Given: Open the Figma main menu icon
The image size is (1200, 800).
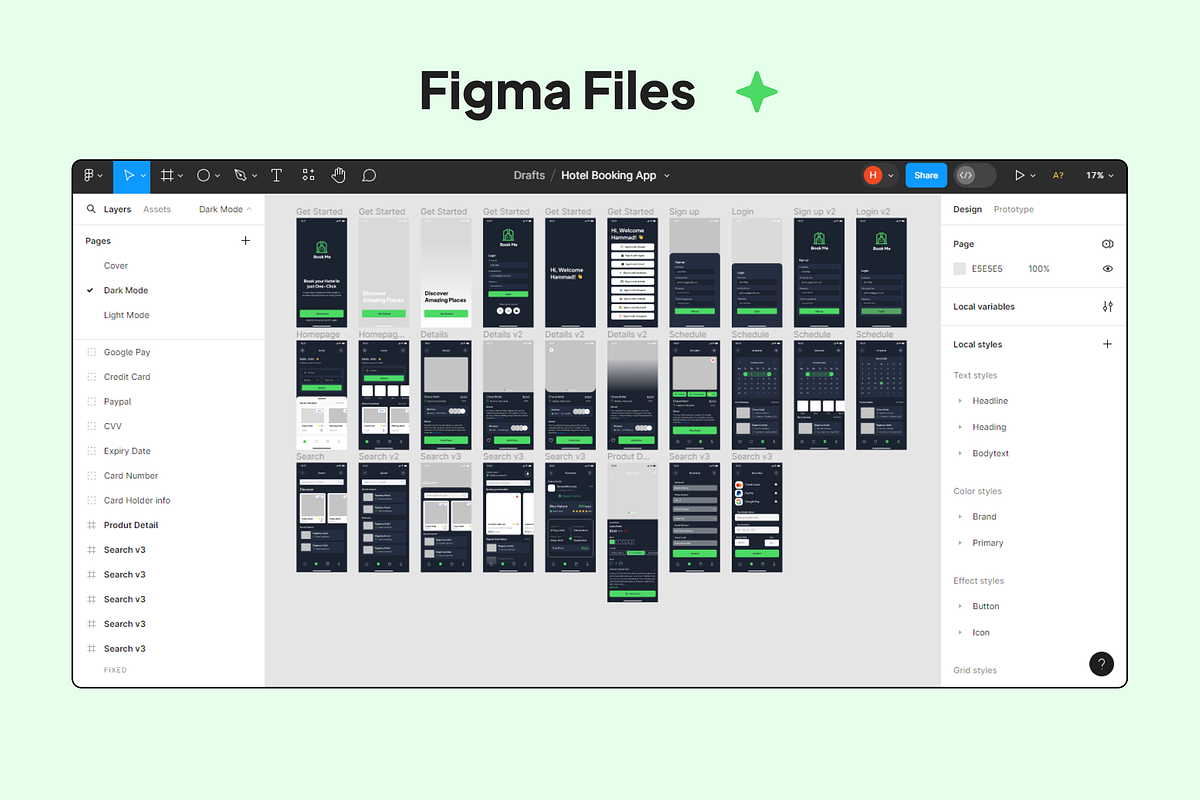Looking at the screenshot, I should pos(89,175).
